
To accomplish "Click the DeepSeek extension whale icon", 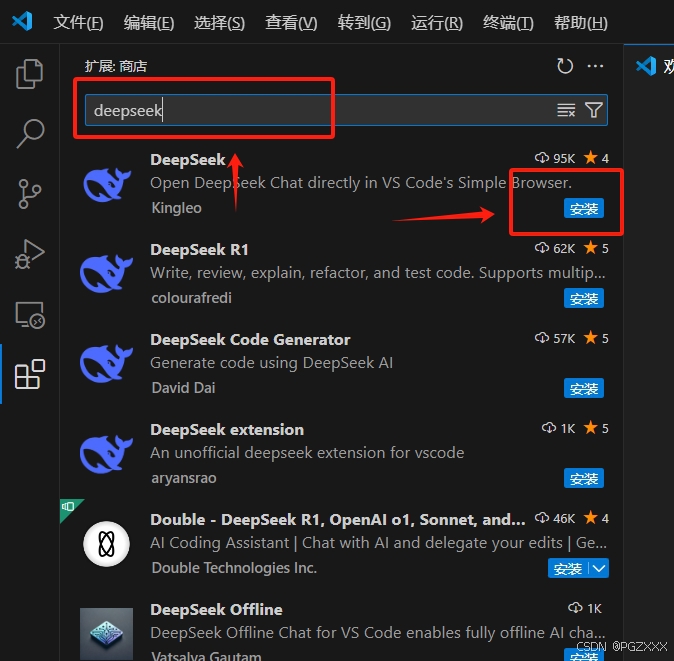I will point(106,454).
